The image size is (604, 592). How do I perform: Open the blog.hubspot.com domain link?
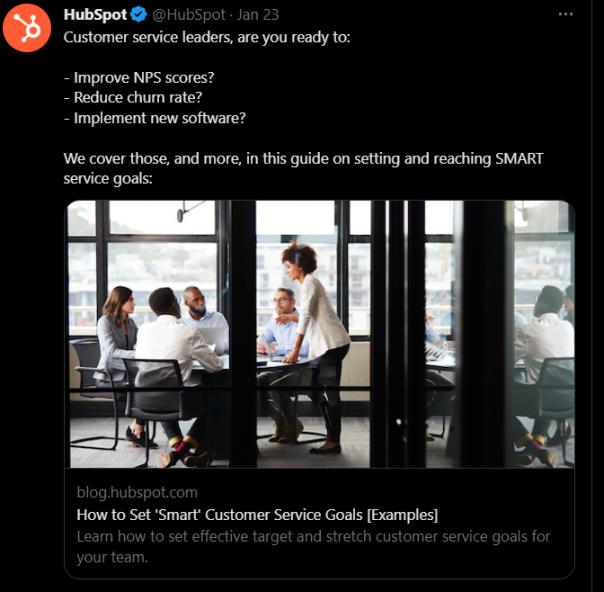coord(137,492)
